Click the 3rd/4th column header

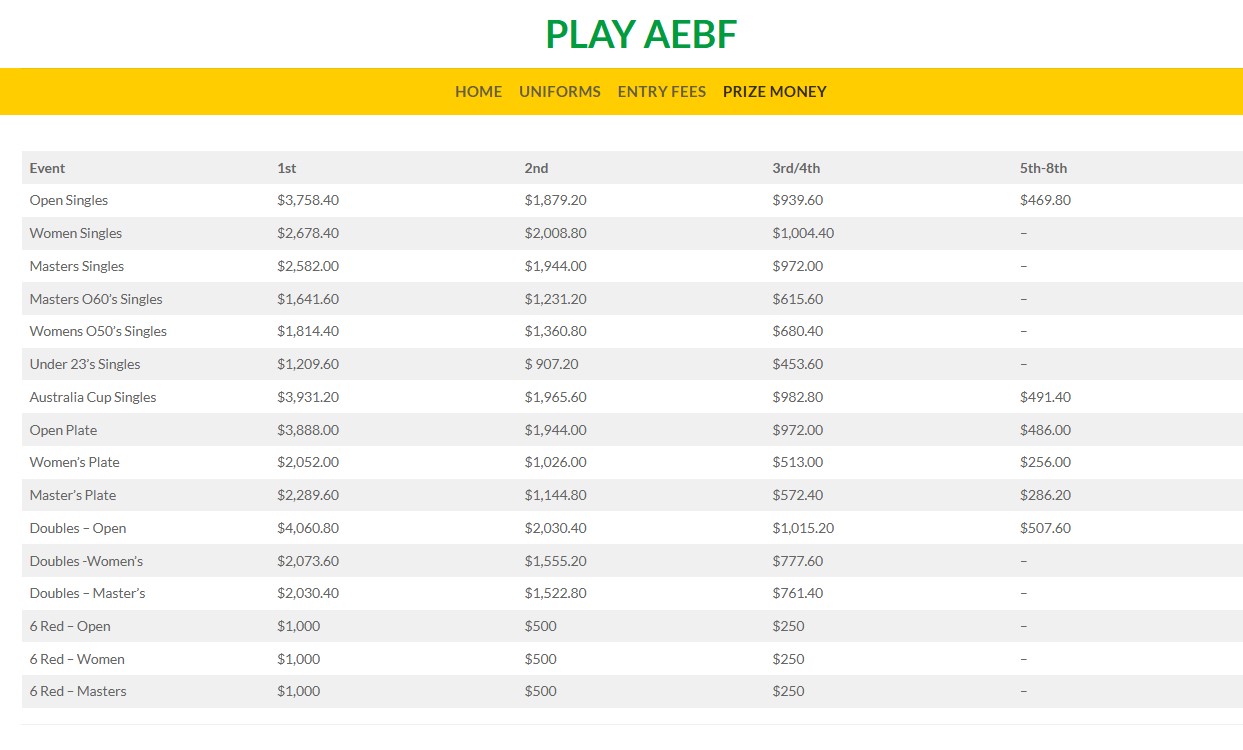point(796,168)
